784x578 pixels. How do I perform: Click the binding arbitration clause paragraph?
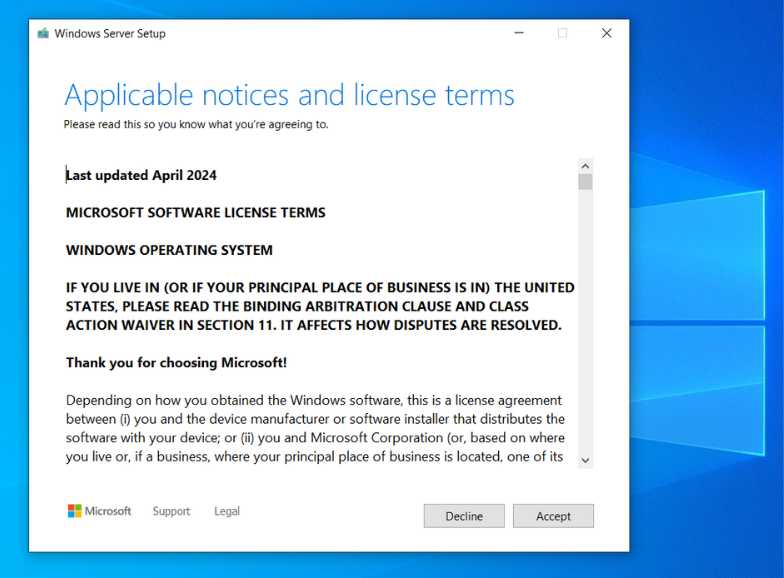point(319,306)
